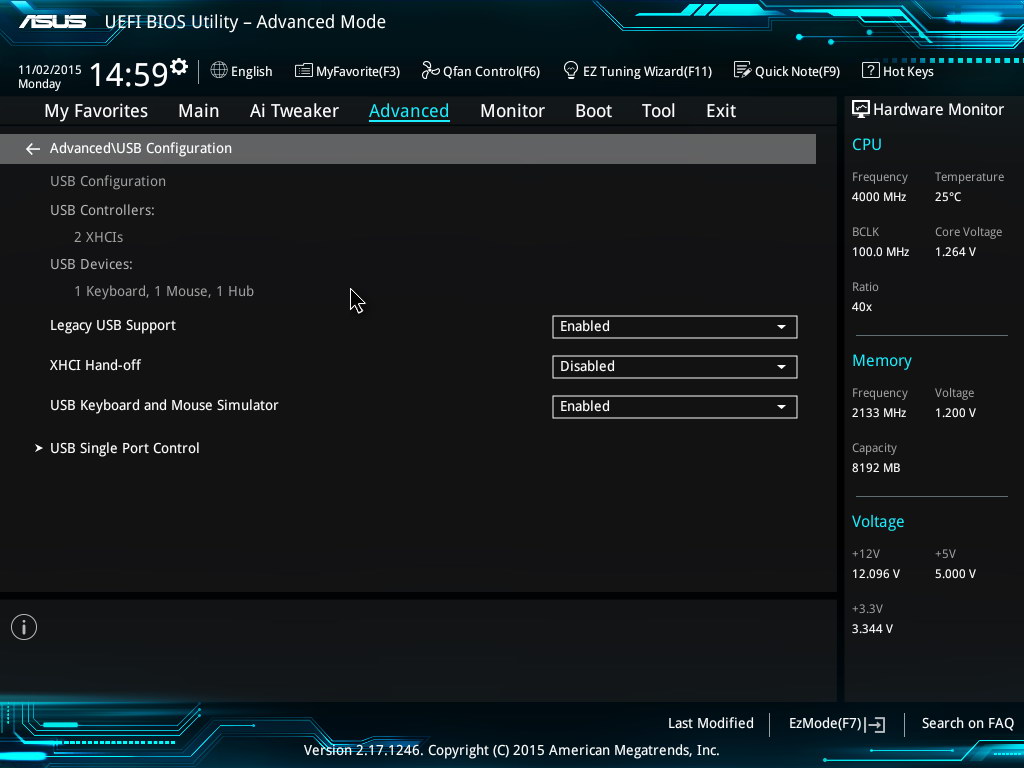This screenshot has width=1024, height=768.
Task: Open Quick Note(F9) notepad icon
Action: pyautogui.click(x=742, y=71)
